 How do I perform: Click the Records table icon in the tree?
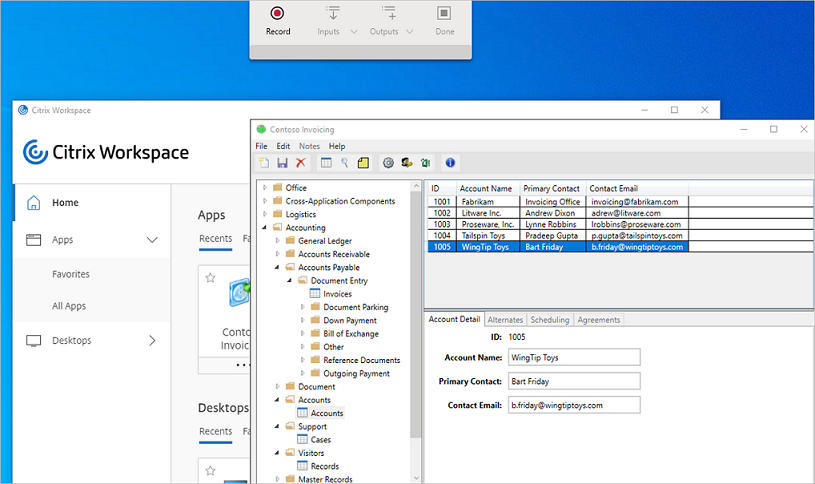(x=302, y=466)
